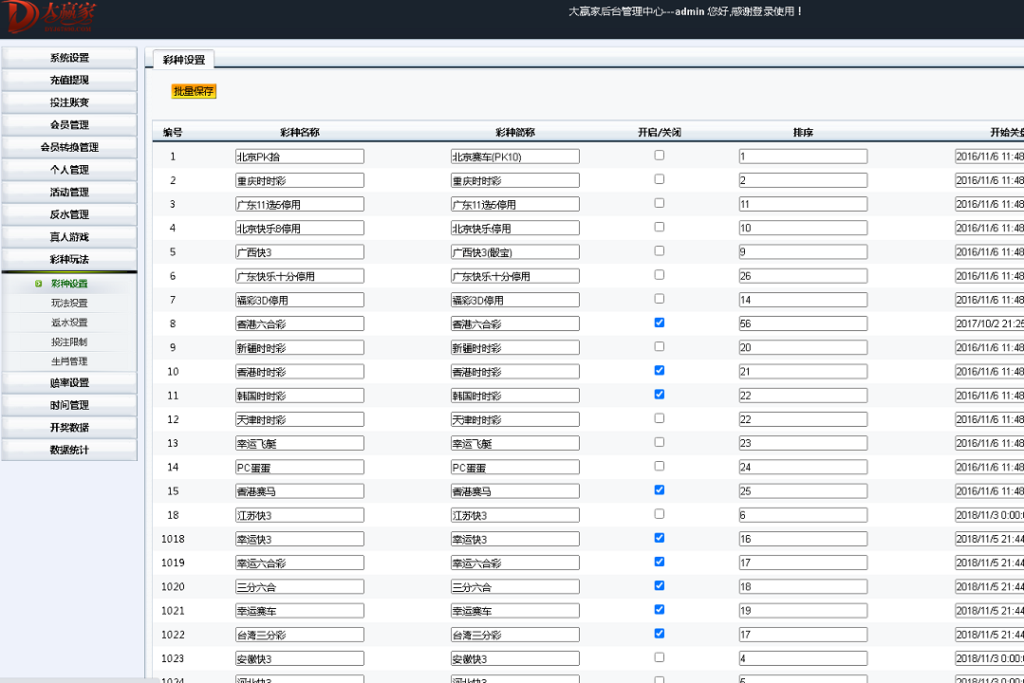
Task: Click the 北京PK拾 name input field
Action: pos(299,155)
